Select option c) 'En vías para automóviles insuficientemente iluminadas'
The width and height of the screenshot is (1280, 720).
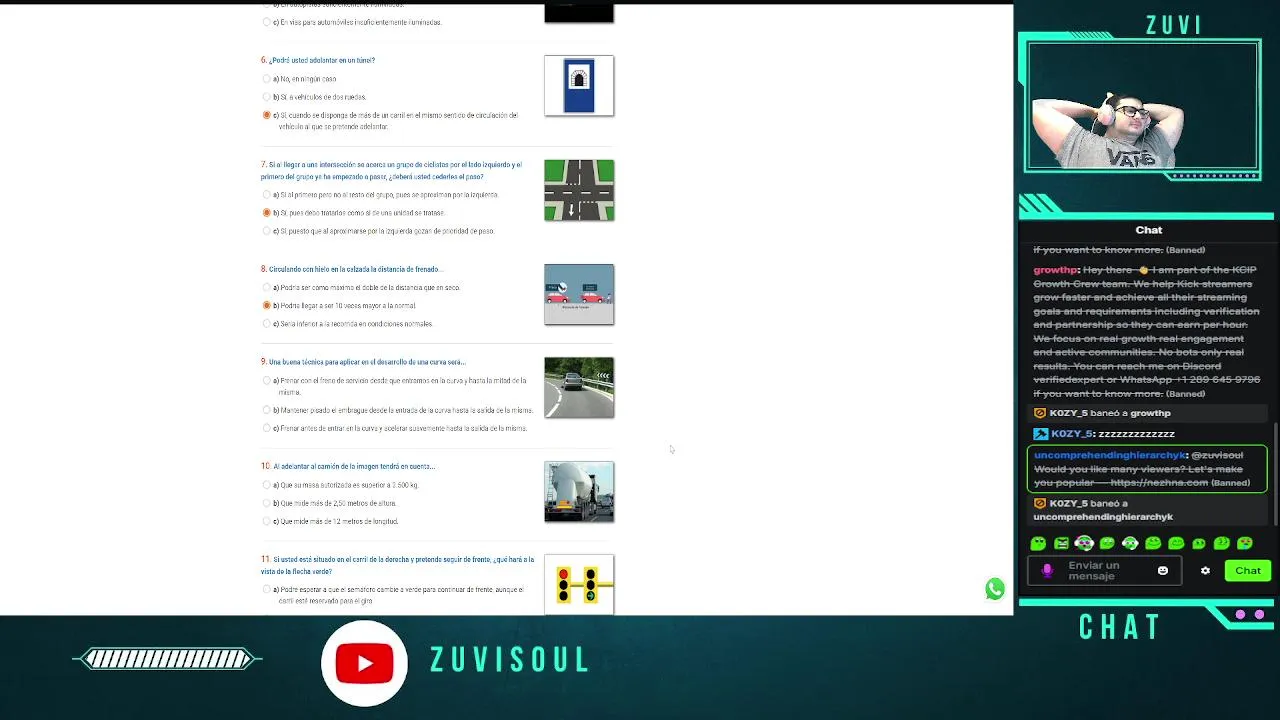(266, 22)
